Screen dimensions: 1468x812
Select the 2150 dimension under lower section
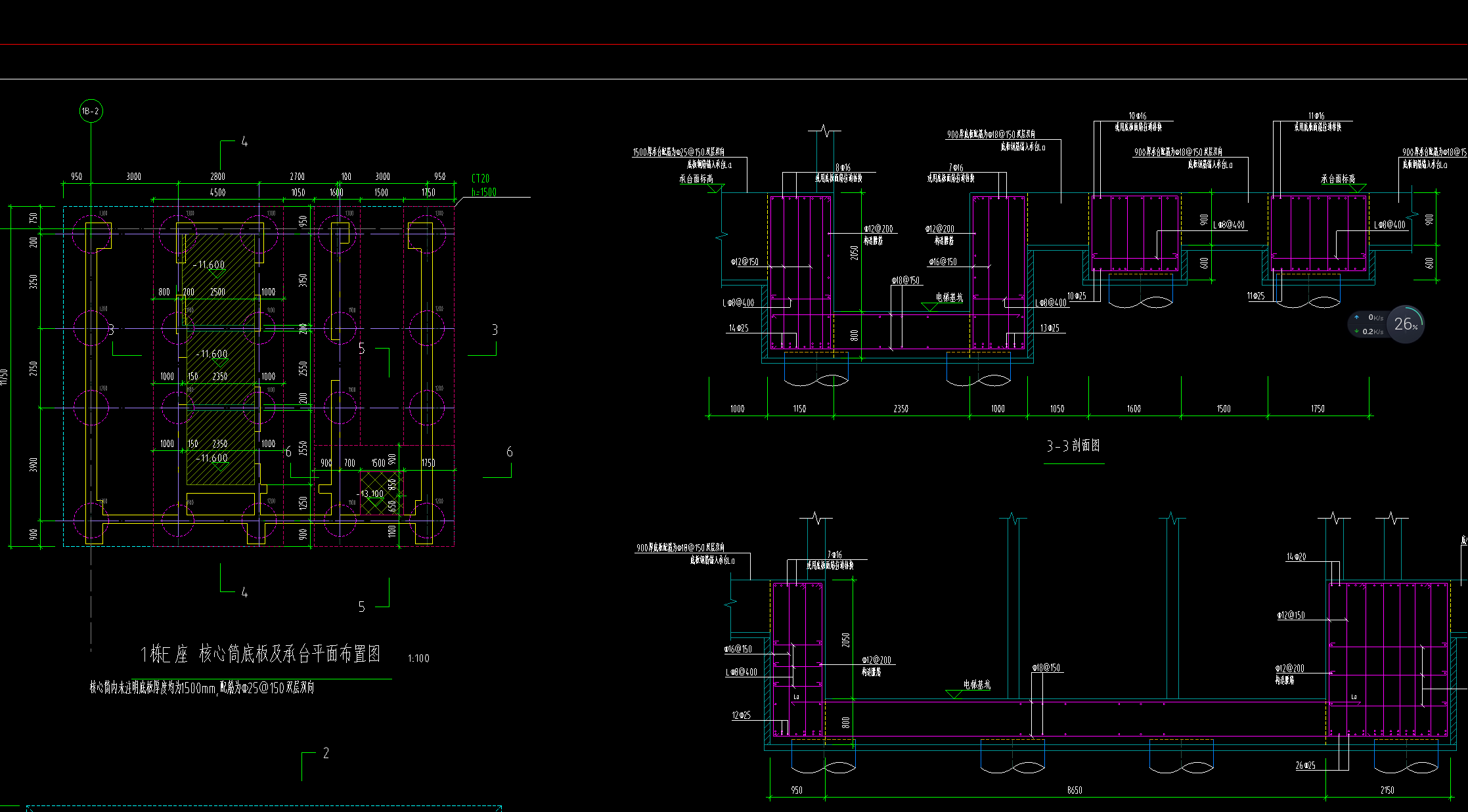tap(1387, 790)
